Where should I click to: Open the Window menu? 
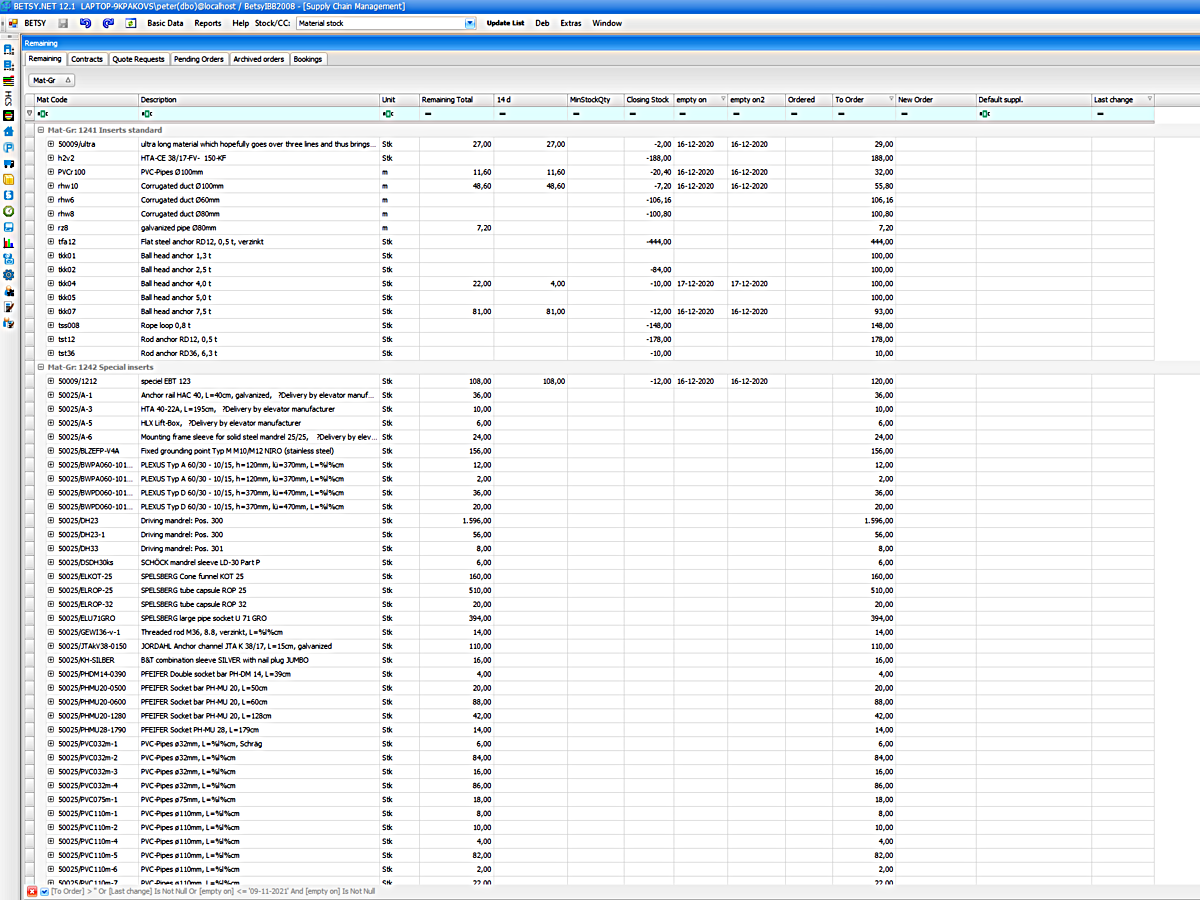pos(606,22)
